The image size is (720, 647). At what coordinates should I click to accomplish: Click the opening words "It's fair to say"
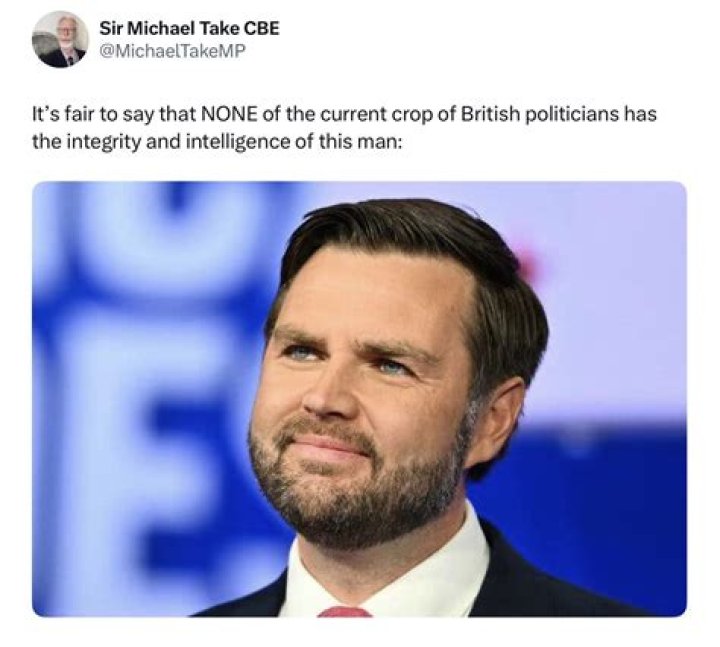pyautogui.click(x=81, y=112)
